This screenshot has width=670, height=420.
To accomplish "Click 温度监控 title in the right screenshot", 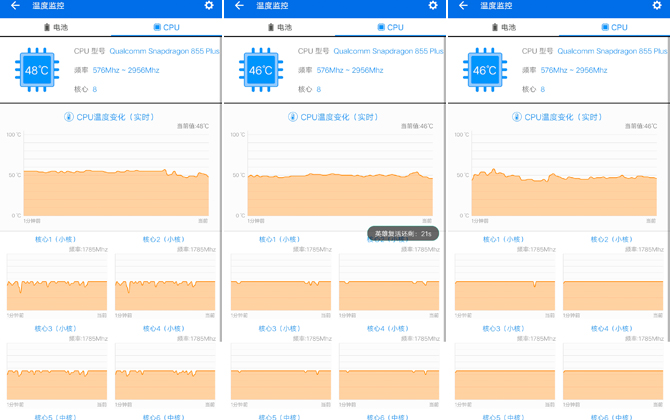I will pos(496,6).
